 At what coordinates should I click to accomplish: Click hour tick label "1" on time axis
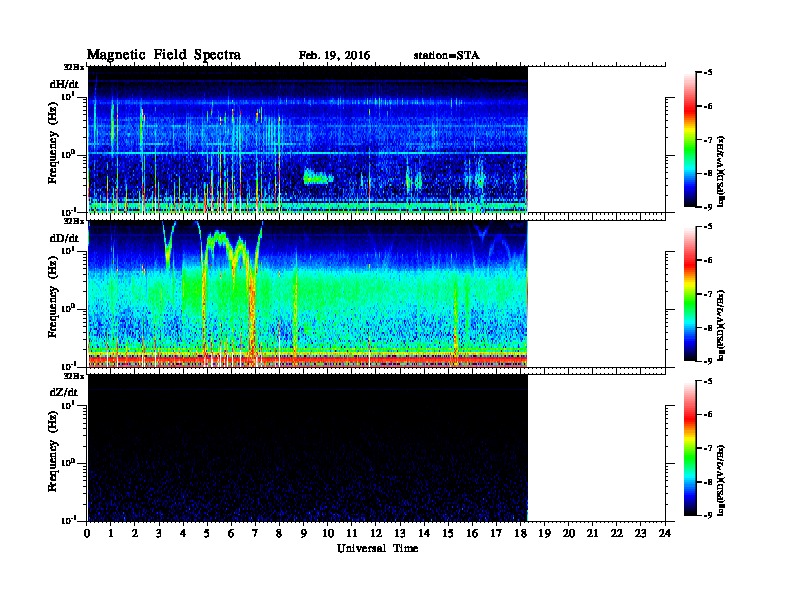(111, 534)
